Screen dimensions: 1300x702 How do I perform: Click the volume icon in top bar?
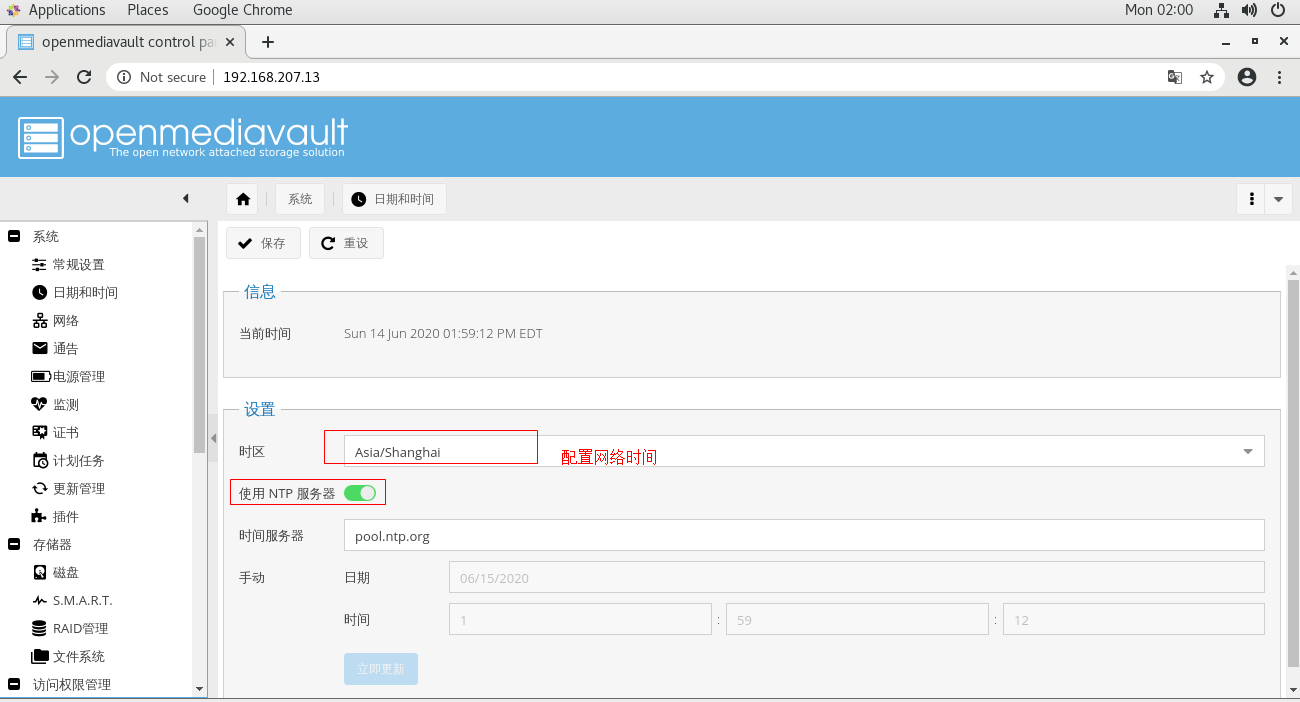[1249, 10]
